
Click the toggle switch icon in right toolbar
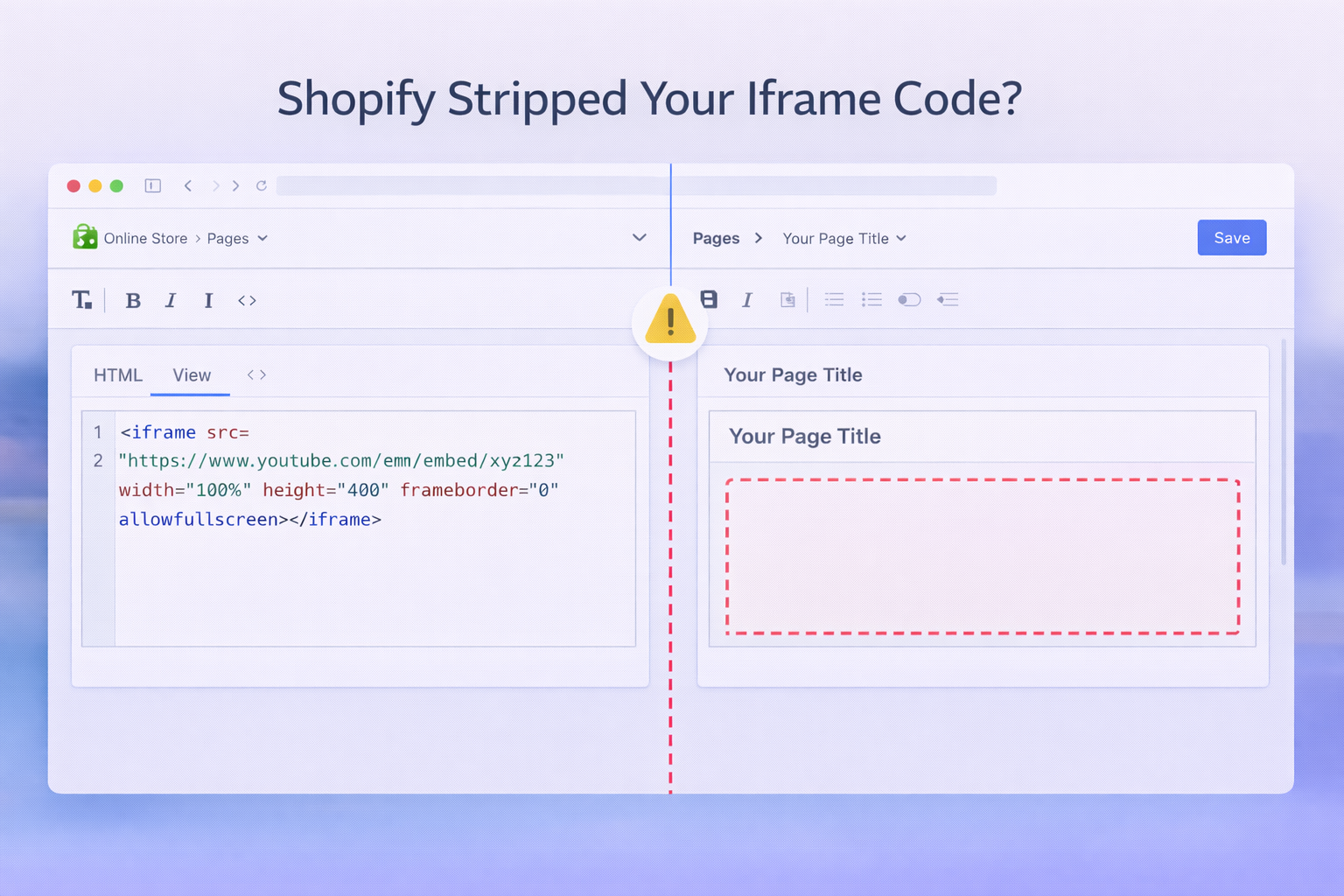(x=910, y=299)
